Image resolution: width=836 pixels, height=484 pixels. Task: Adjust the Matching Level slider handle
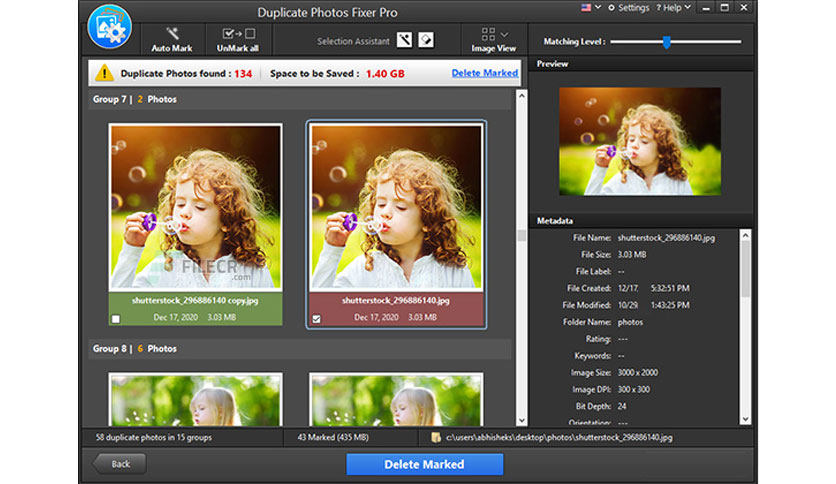pyautogui.click(x=666, y=42)
